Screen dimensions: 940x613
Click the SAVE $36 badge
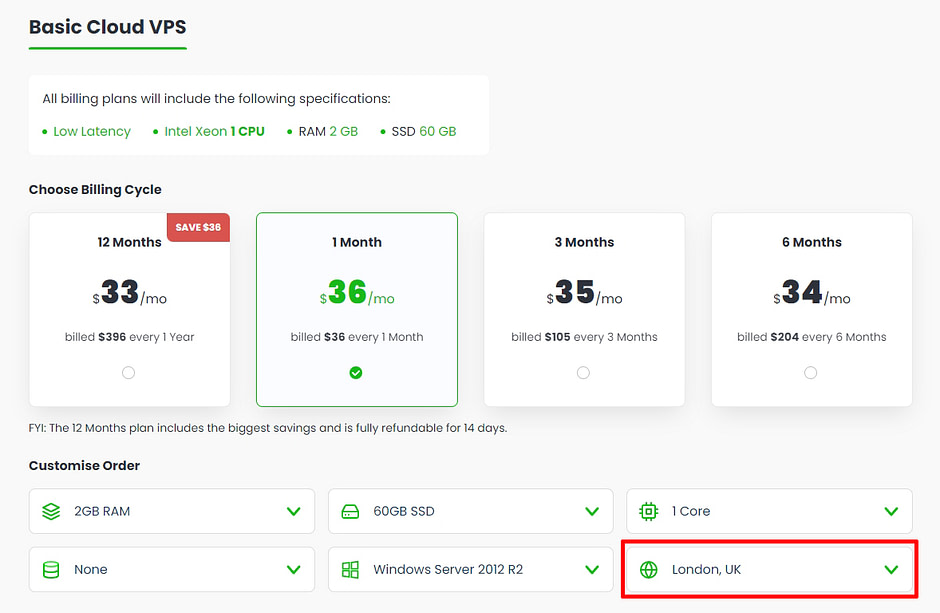coord(198,227)
